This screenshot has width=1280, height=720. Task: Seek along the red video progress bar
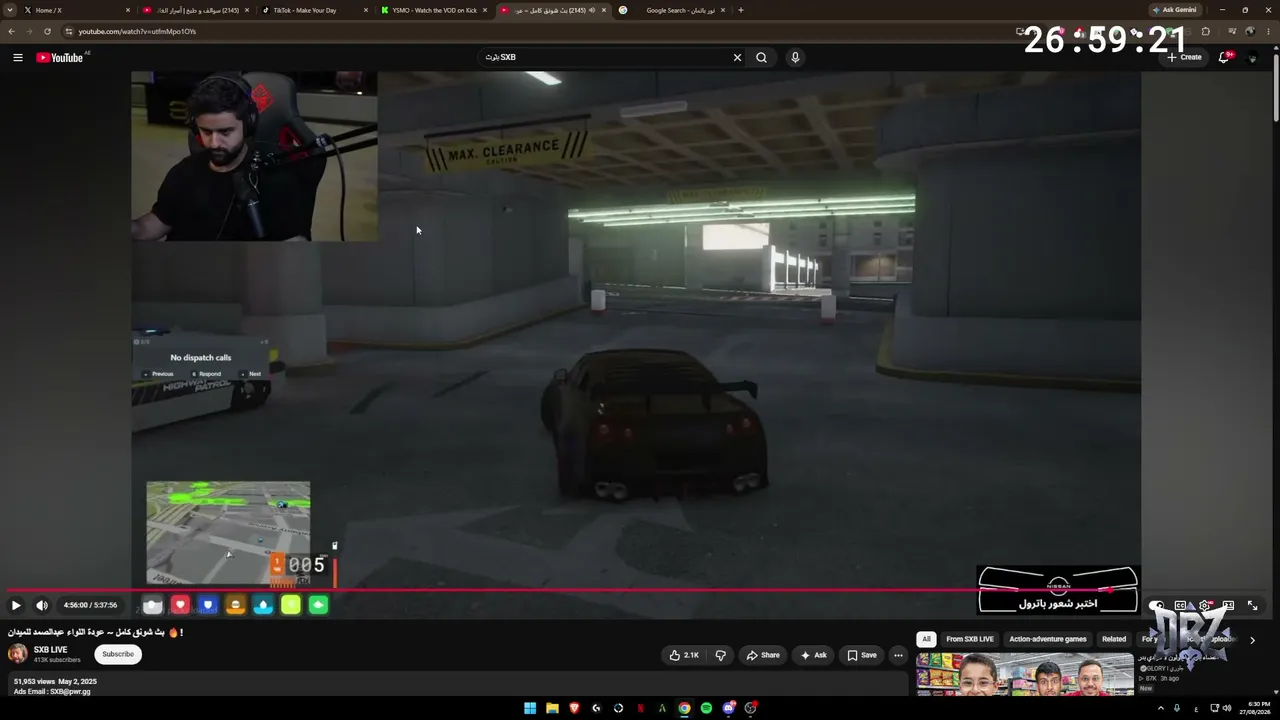640,590
